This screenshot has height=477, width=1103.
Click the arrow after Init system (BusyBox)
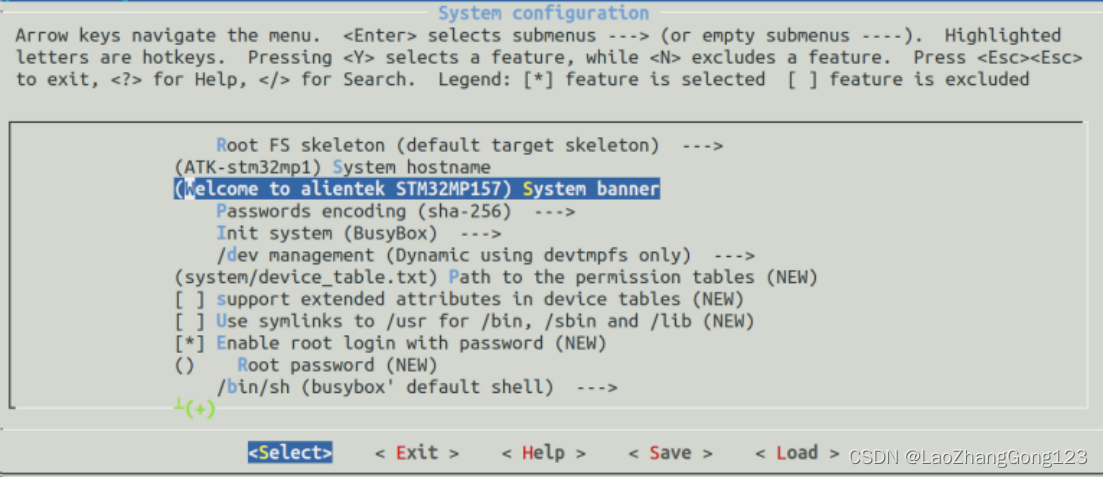point(480,234)
